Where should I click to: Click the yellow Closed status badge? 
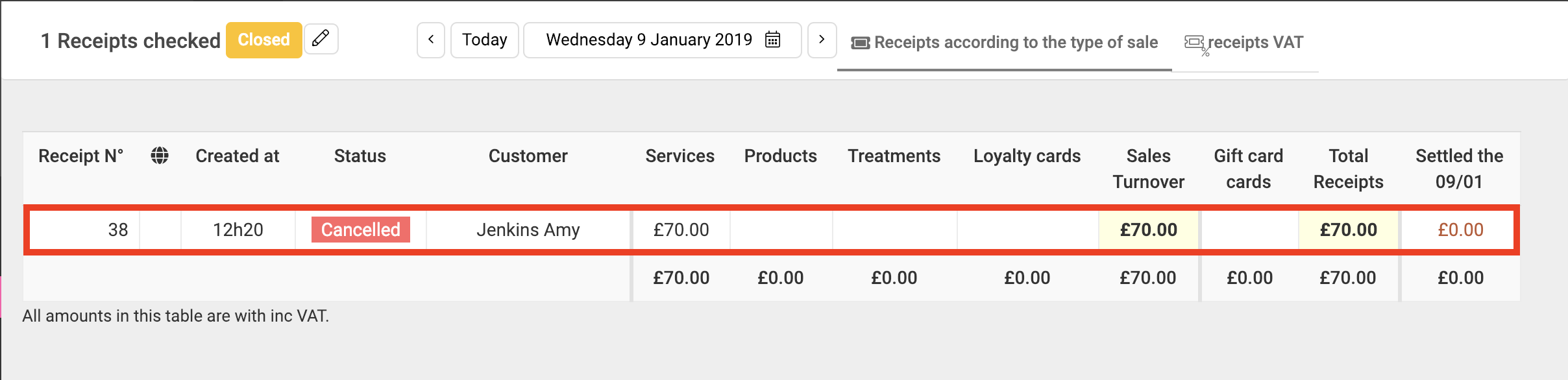[x=263, y=40]
